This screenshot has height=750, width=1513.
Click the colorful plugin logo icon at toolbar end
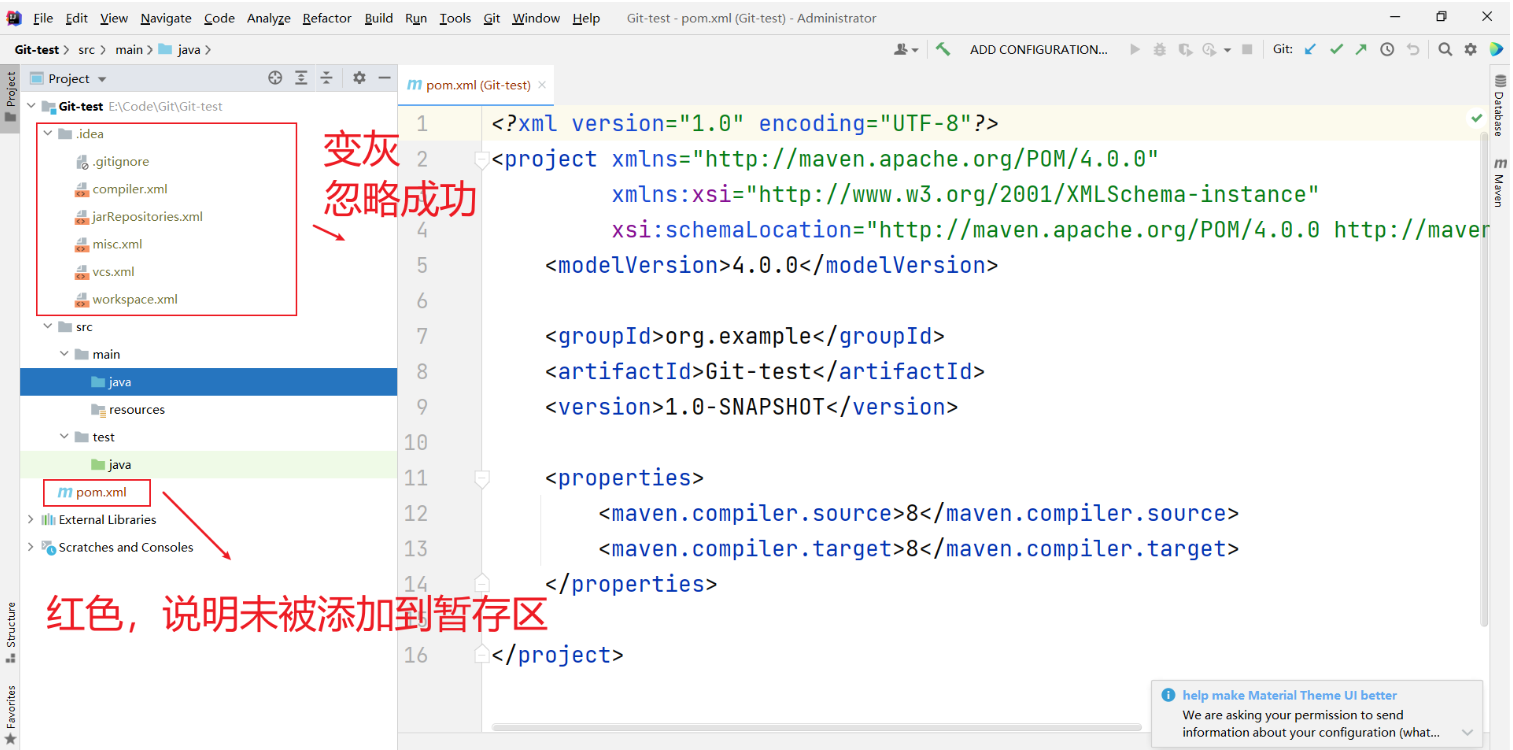tap(1496, 49)
